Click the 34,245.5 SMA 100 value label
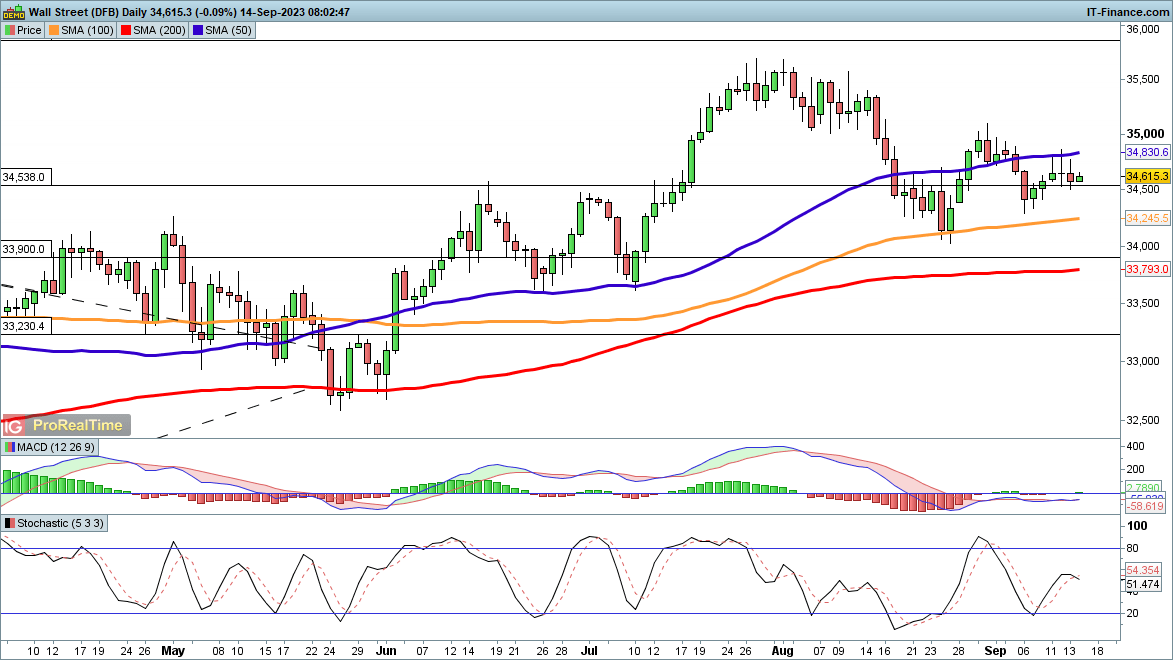Image resolution: width=1173 pixels, height=660 pixels. point(1147,218)
